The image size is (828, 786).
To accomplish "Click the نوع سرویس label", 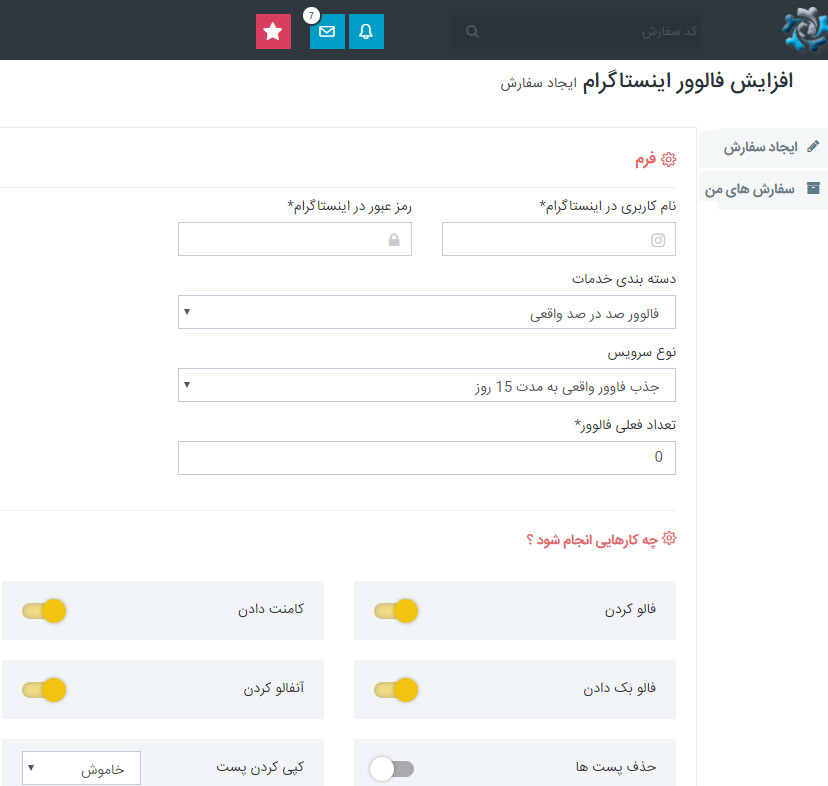I will pos(642,352).
